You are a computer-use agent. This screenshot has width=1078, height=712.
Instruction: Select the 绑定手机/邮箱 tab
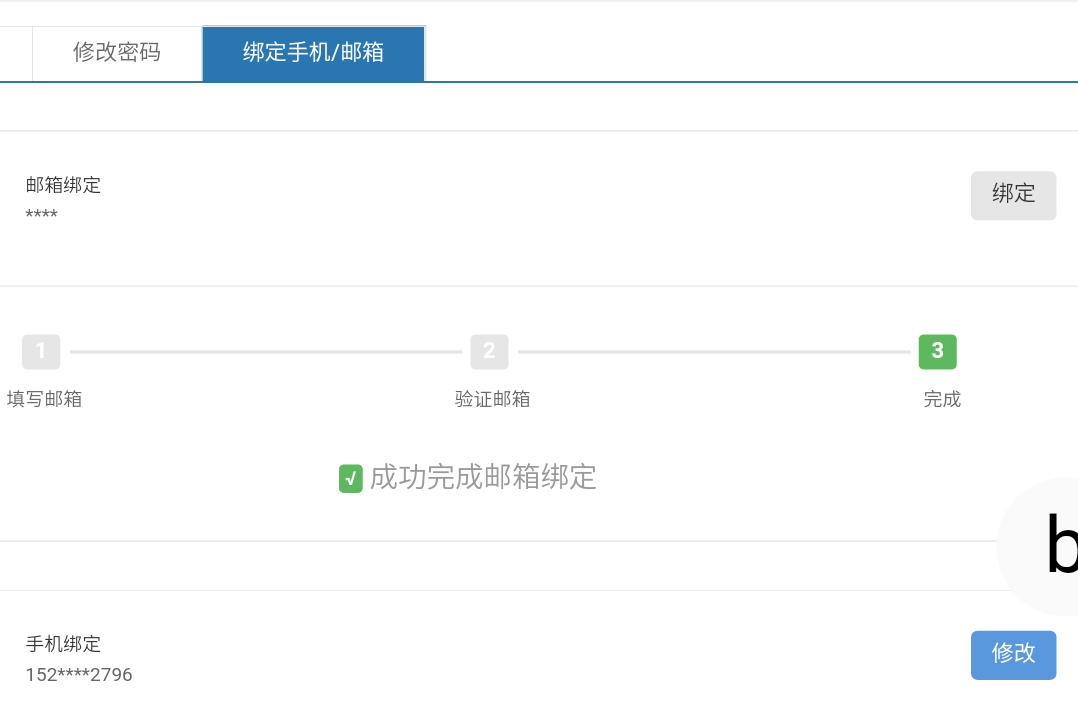(x=313, y=53)
